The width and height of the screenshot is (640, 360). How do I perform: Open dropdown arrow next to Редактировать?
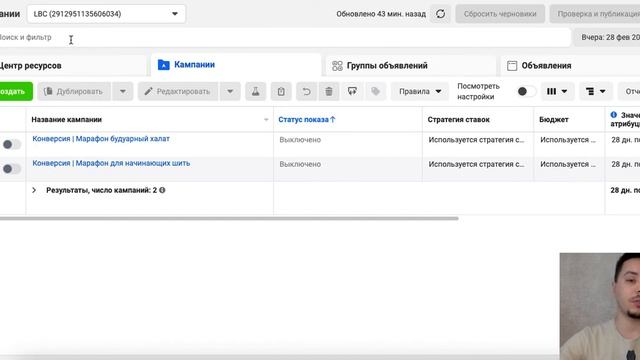[230, 91]
